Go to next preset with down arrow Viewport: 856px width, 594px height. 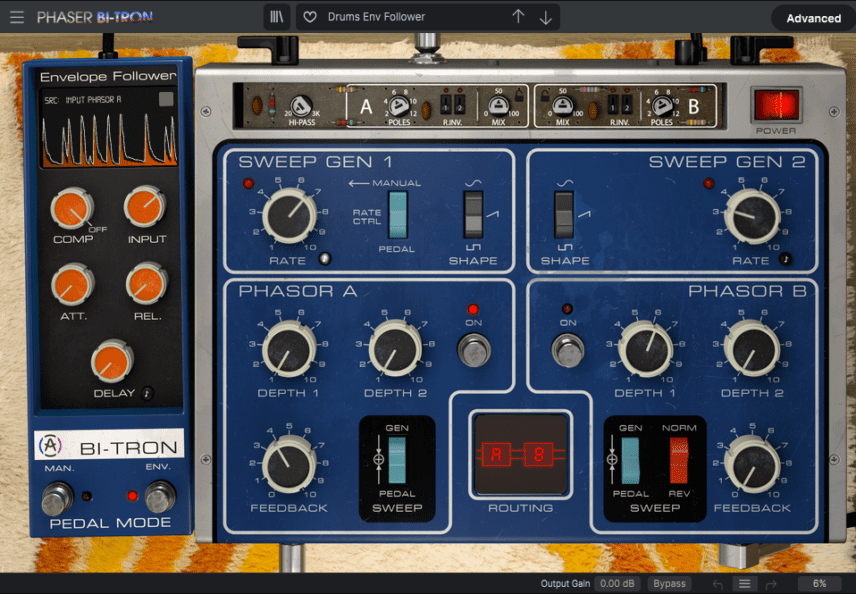[545, 17]
